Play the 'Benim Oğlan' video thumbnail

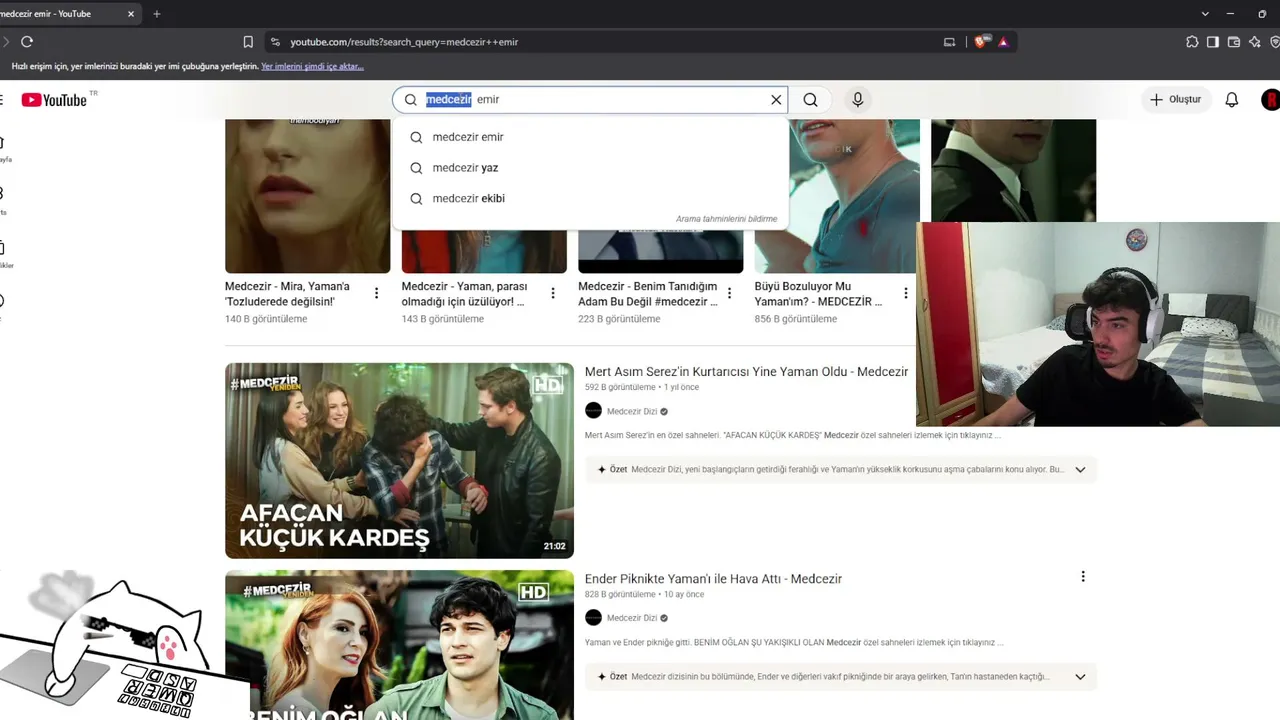399,645
